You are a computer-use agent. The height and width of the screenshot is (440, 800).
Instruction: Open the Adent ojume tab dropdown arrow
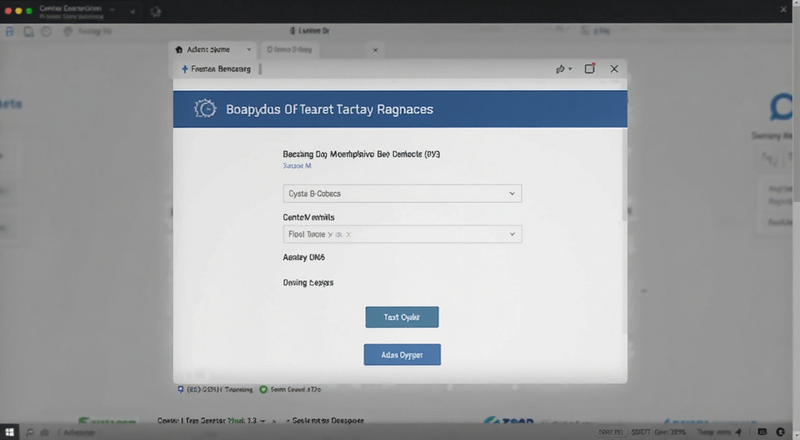[x=248, y=50]
